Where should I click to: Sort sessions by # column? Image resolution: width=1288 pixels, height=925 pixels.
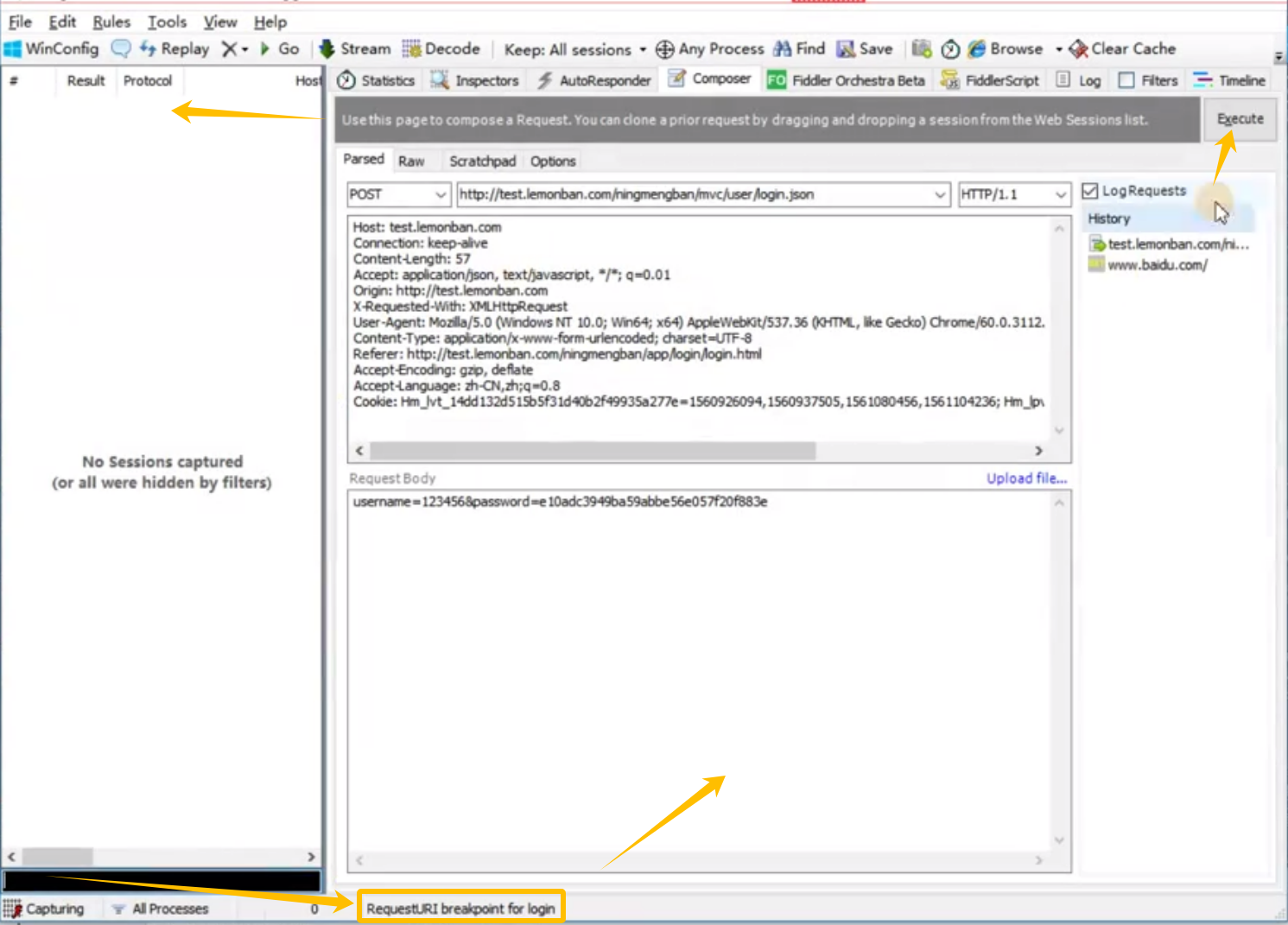[x=14, y=80]
